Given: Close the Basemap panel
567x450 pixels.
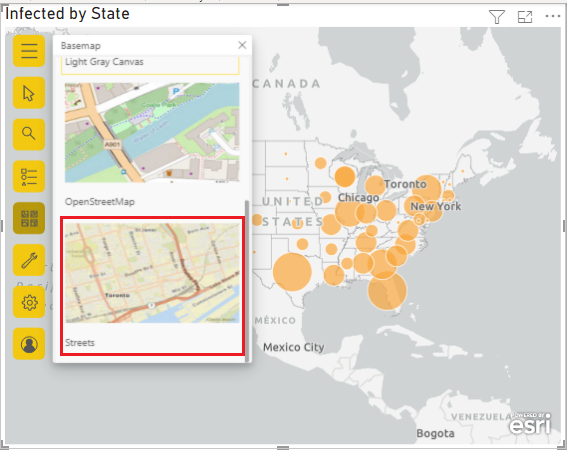Looking at the screenshot, I should [242, 45].
